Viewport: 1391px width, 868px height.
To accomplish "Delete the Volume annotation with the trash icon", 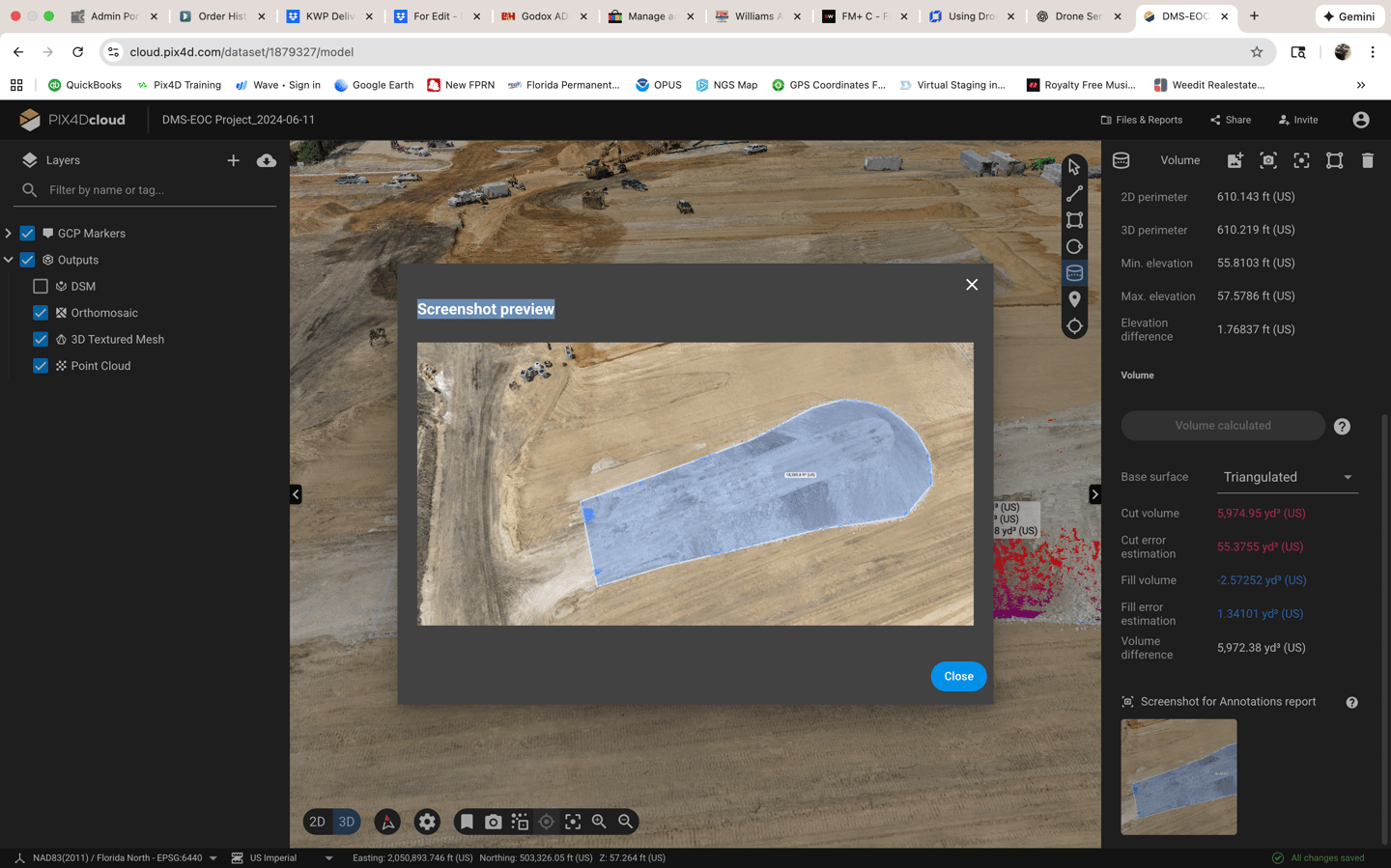I will coord(1367,160).
